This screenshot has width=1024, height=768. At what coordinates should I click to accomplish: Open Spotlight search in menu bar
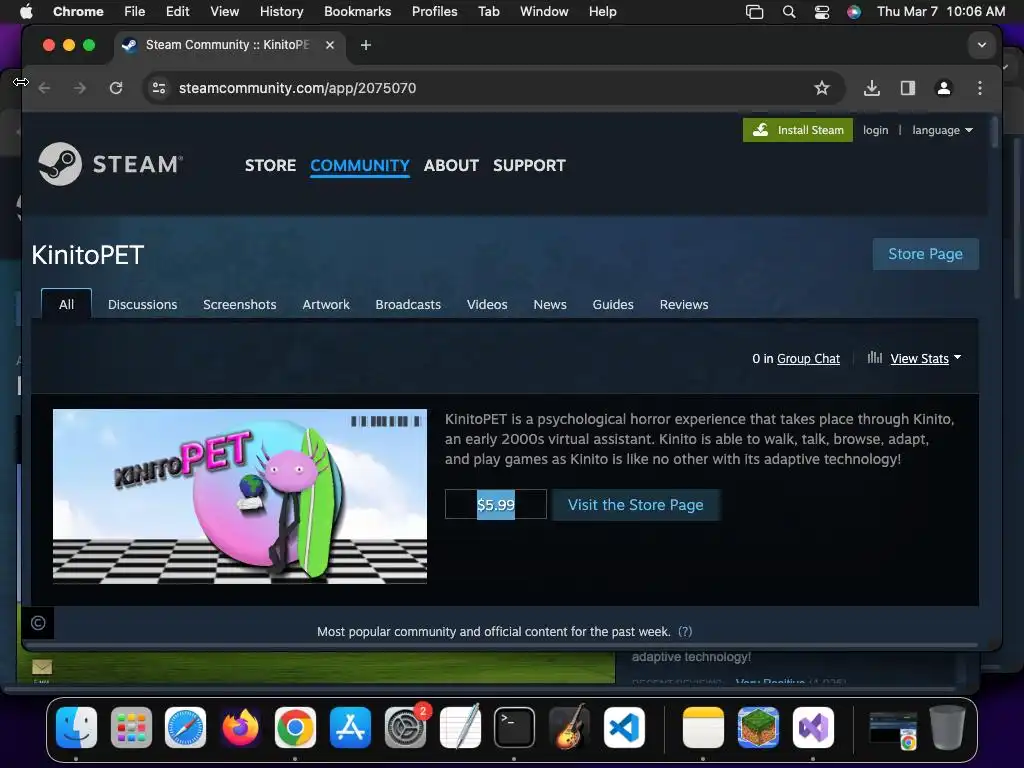tap(789, 11)
